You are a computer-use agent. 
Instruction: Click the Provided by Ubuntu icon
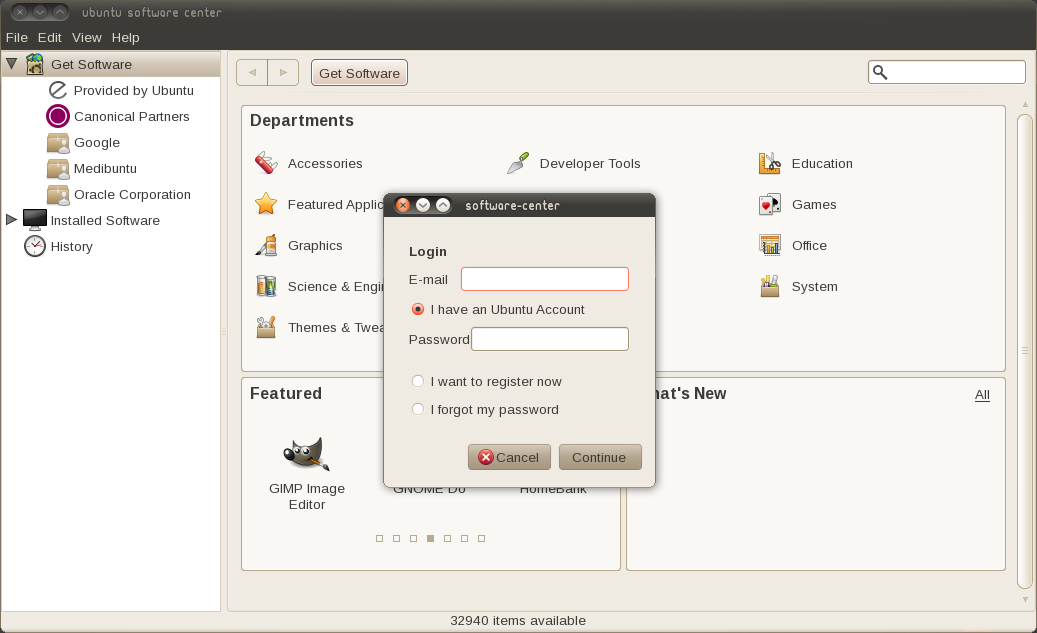click(x=58, y=90)
